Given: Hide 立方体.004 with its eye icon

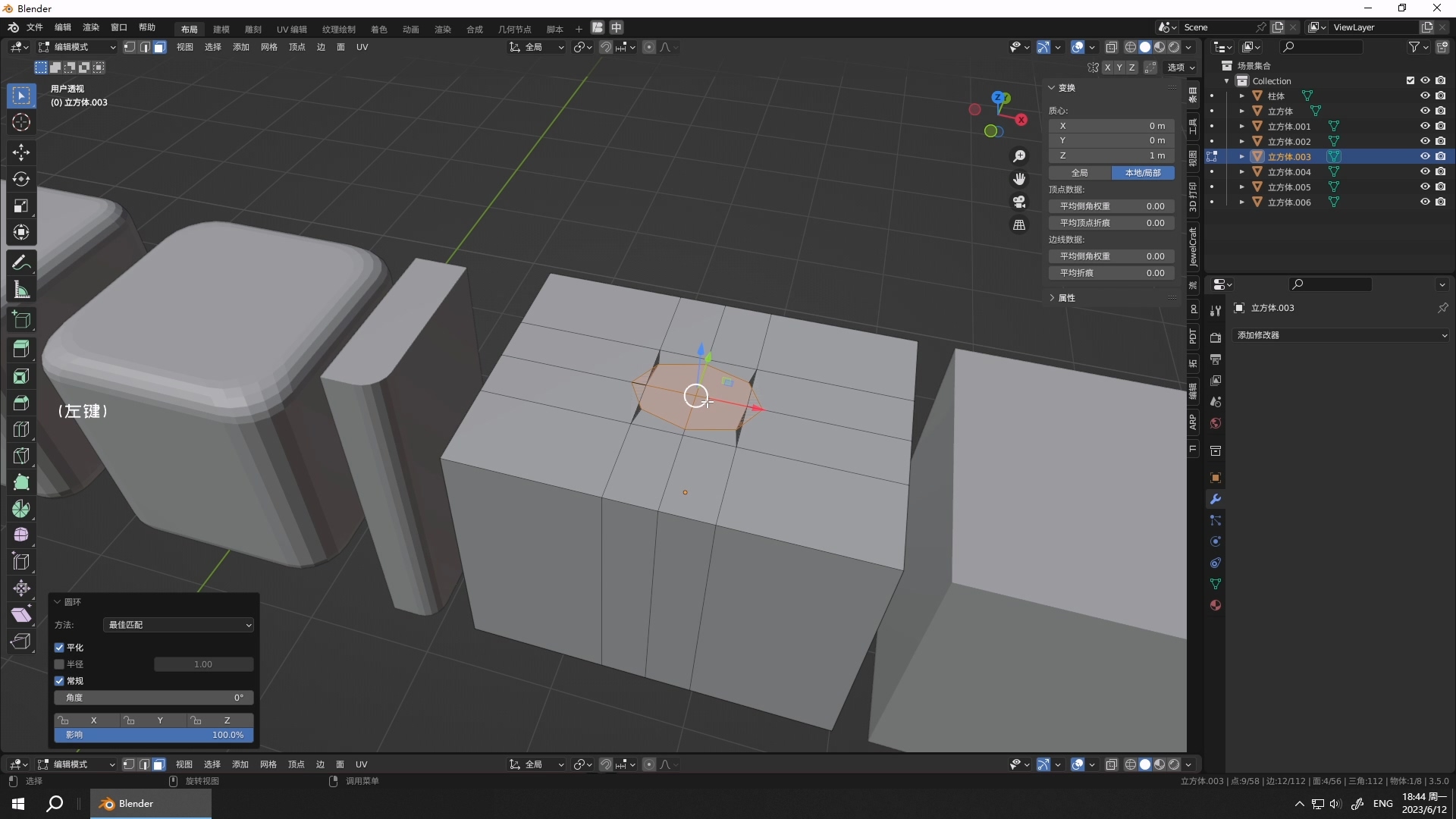Looking at the screenshot, I should tap(1425, 172).
